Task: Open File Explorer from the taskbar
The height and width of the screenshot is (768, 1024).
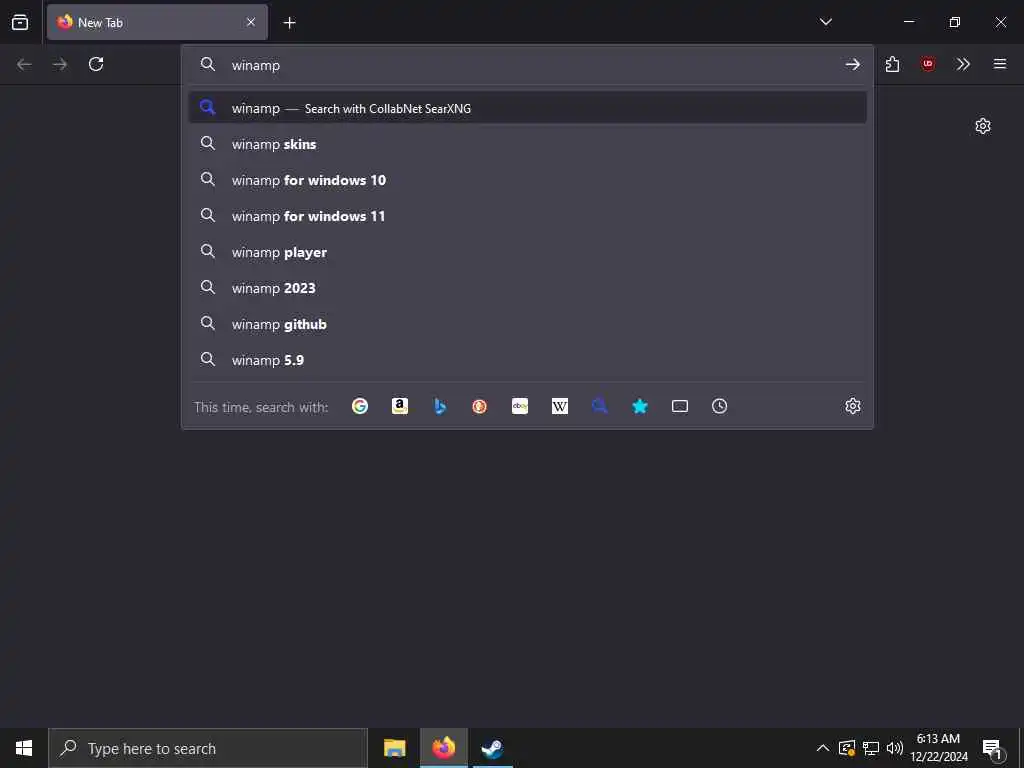Action: 394,748
